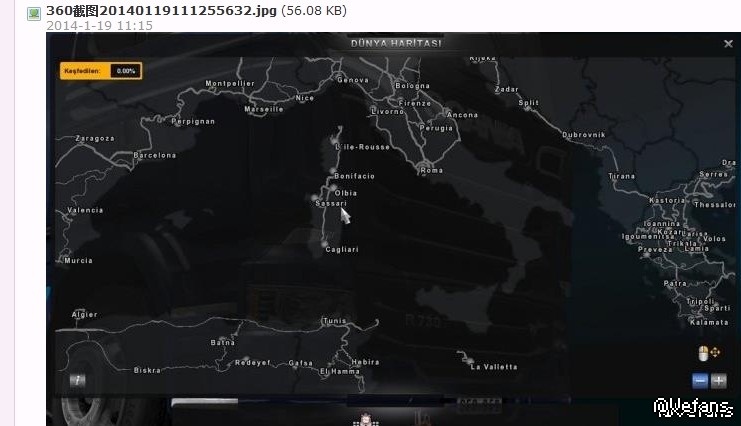Select Preveza city label
Screen dimensions: 741x426
[x=655, y=250]
